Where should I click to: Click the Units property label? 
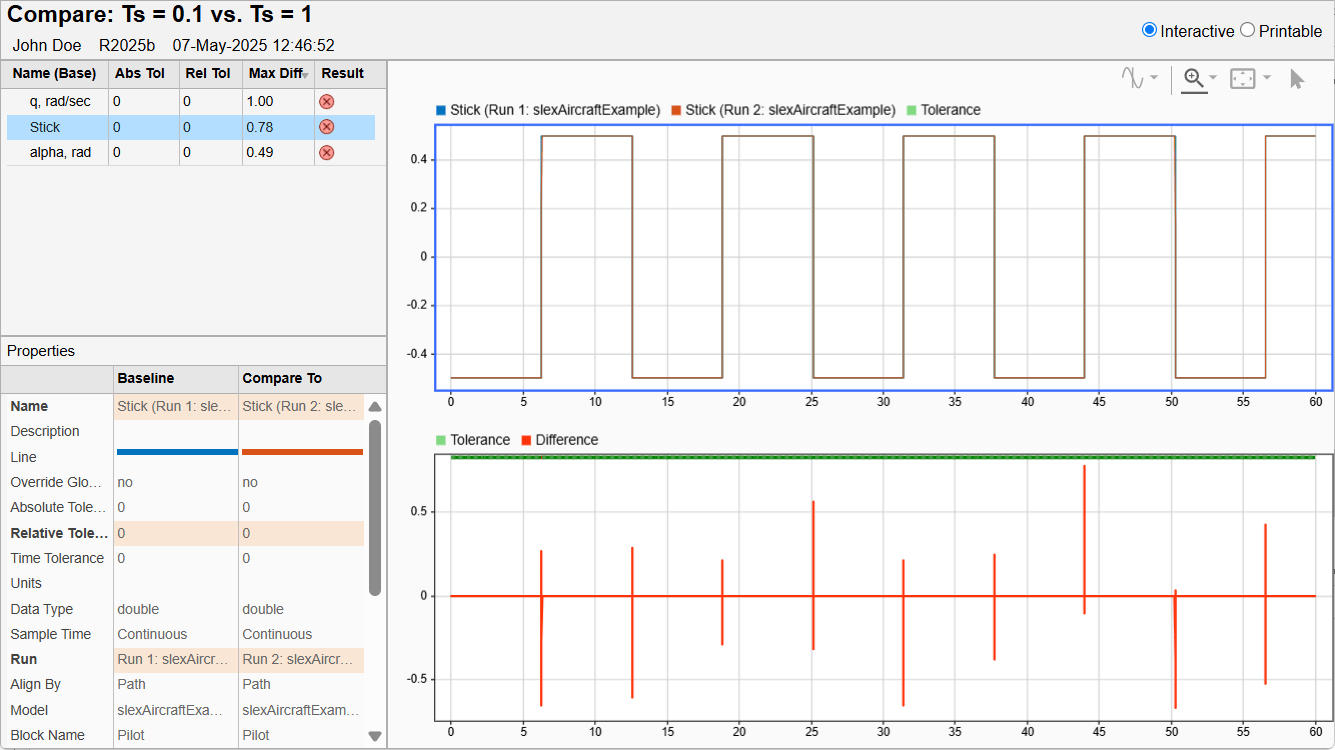click(x=27, y=583)
